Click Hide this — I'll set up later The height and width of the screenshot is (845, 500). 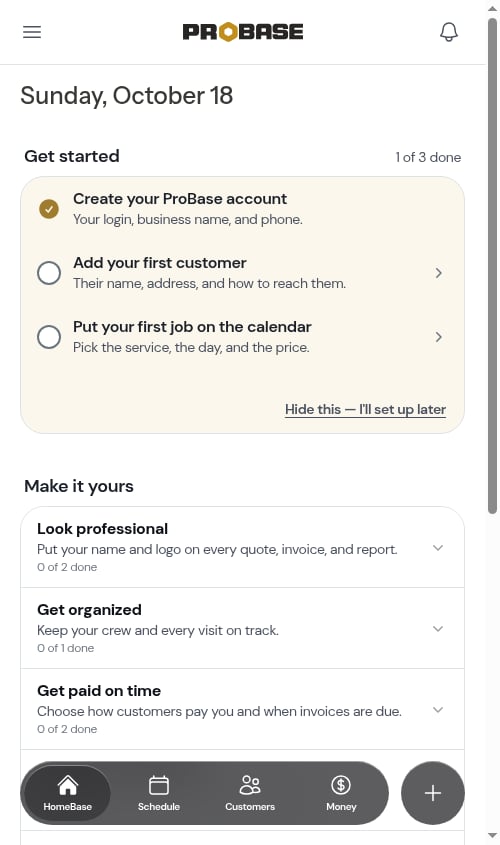pyautogui.click(x=365, y=410)
